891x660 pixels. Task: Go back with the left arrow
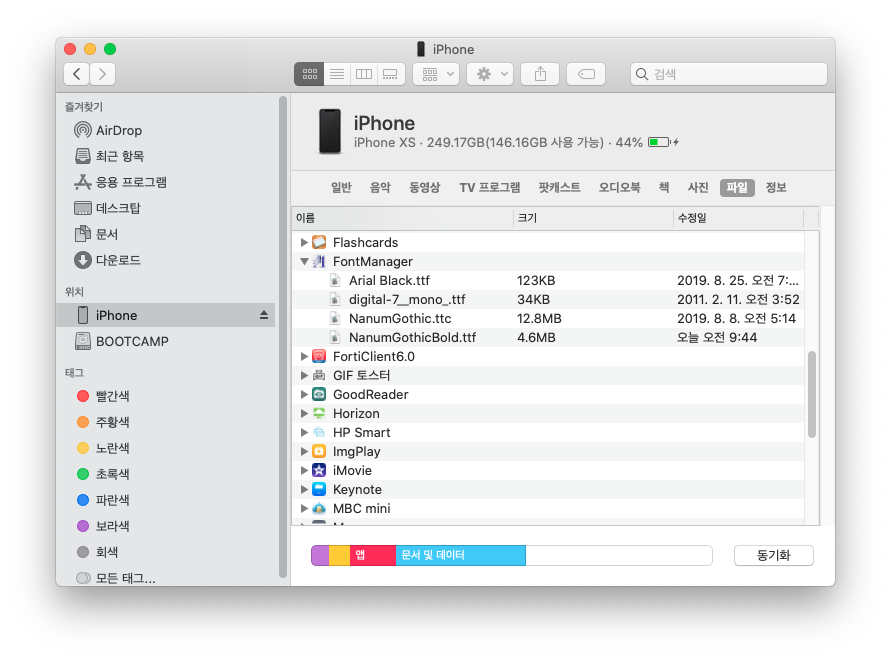tap(77, 74)
